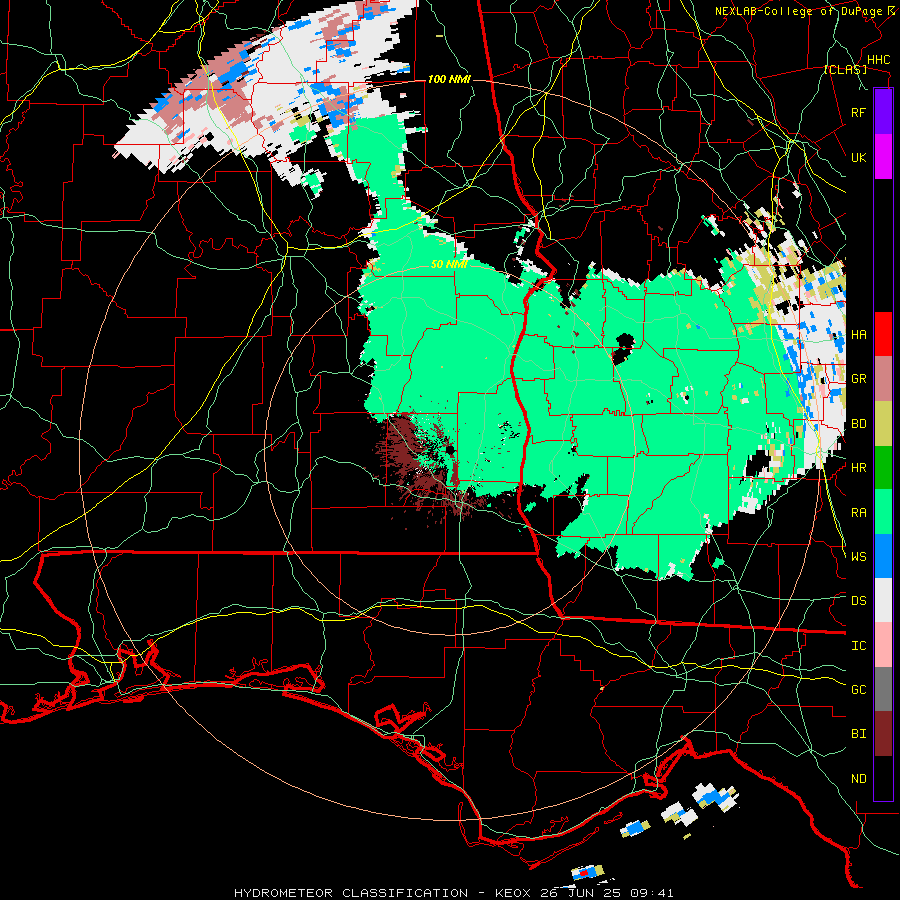
Task: Click the BI legend label
Action: pyautogui.click(x=858, y=734)
